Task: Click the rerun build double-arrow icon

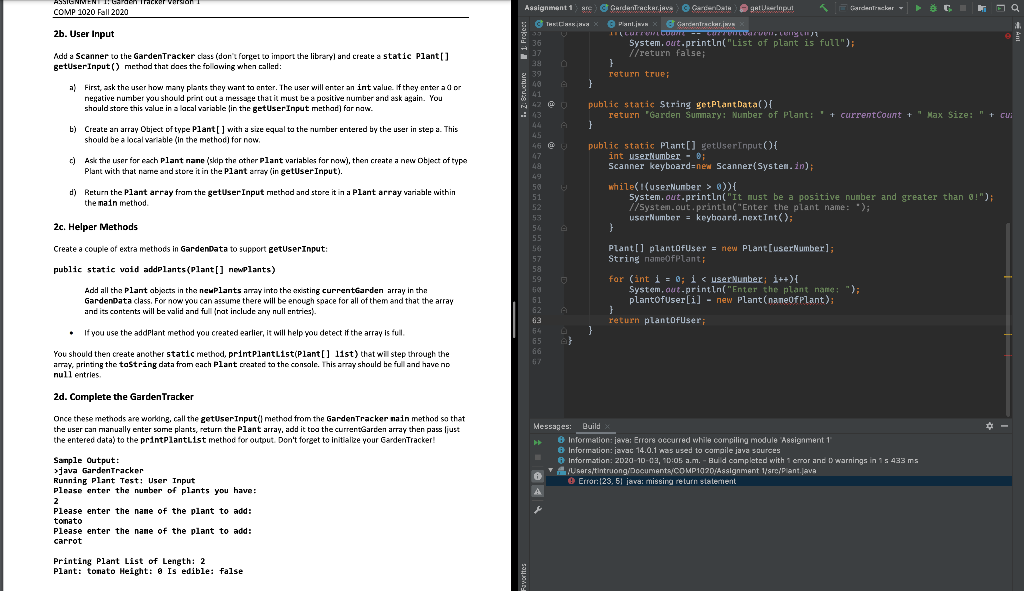Action: [x=537, y=442]
